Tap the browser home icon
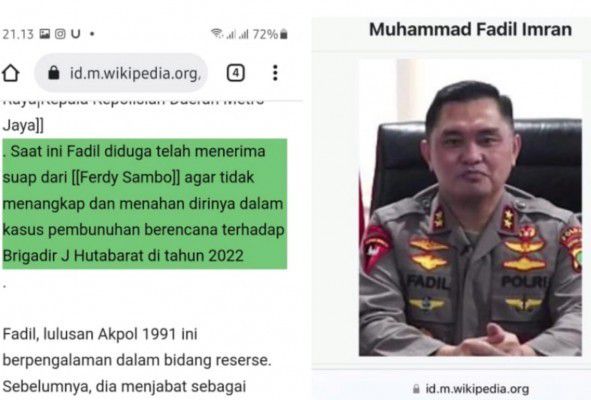This screenshot has width=591, height=400. point(11,73)
